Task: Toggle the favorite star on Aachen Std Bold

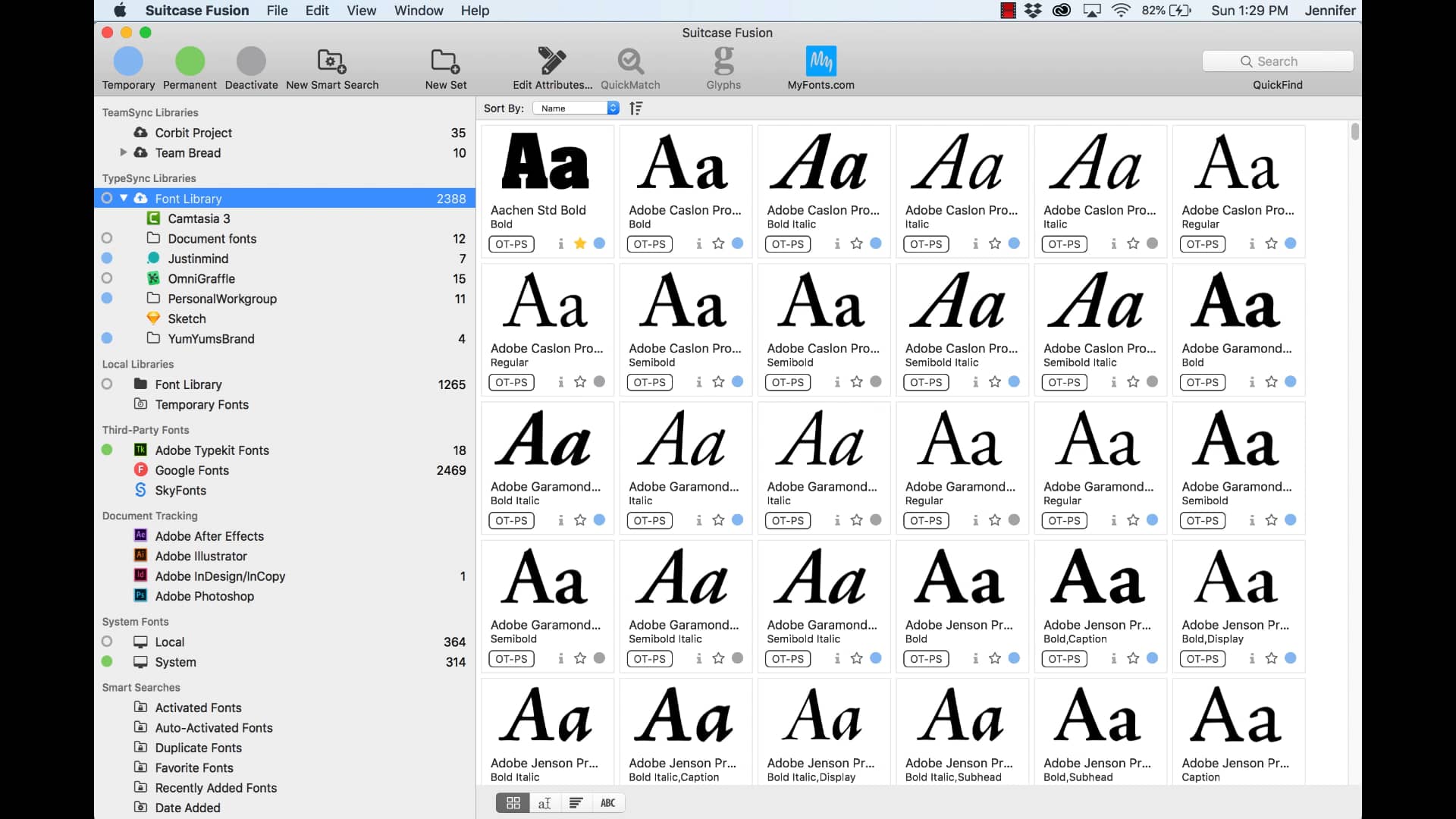Action: point(580,243)
